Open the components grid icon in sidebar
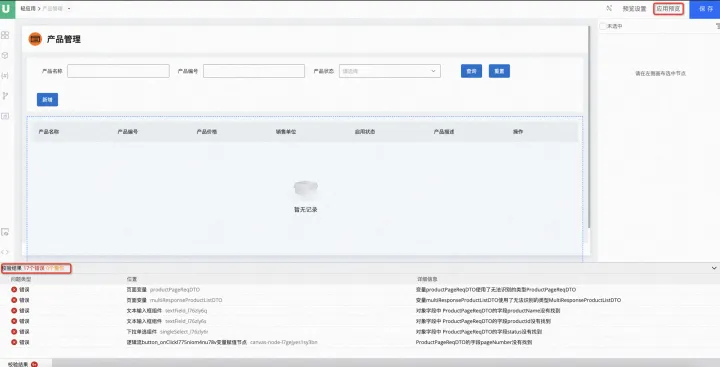720x367 pixels. coord(5,35)
